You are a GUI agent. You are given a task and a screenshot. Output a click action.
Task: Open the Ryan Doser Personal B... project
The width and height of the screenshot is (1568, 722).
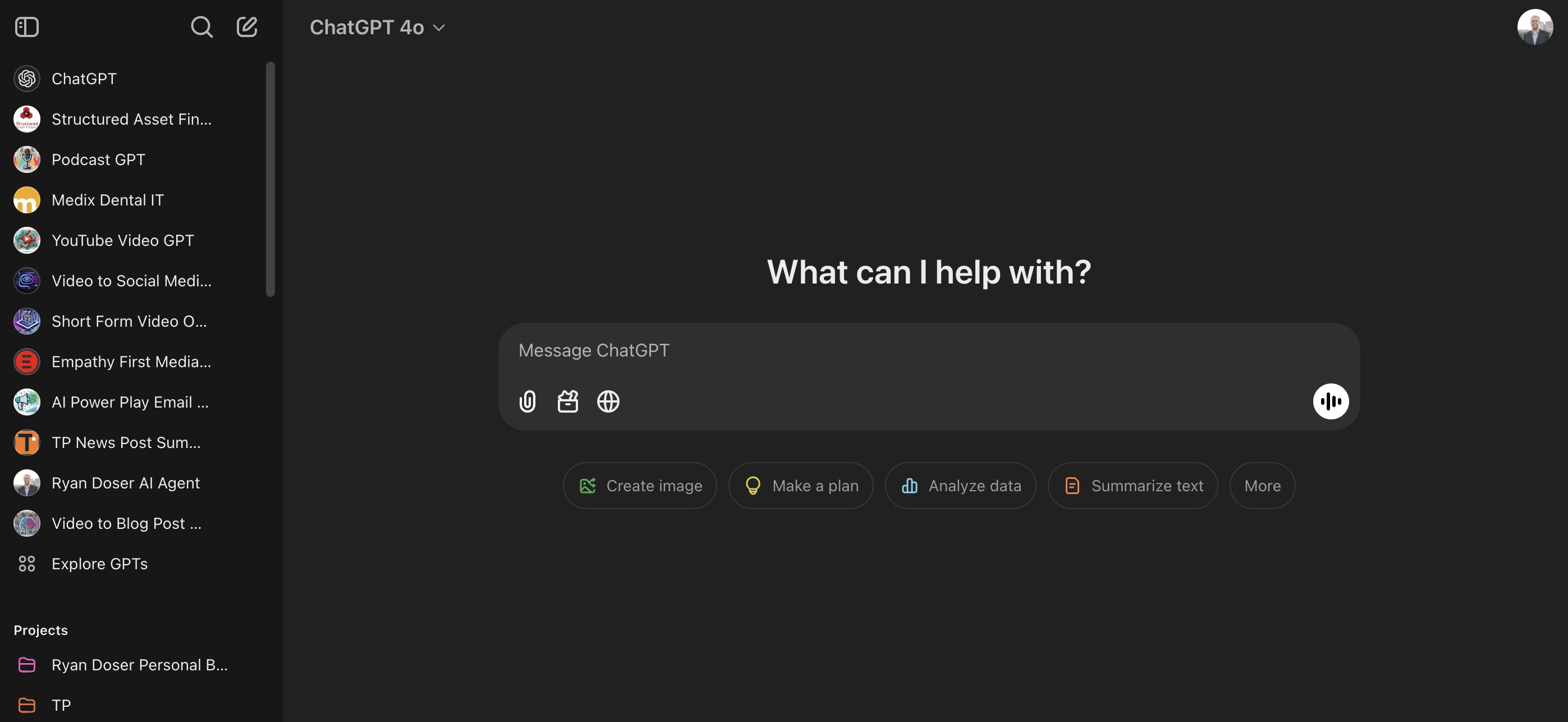click(139, 665)
